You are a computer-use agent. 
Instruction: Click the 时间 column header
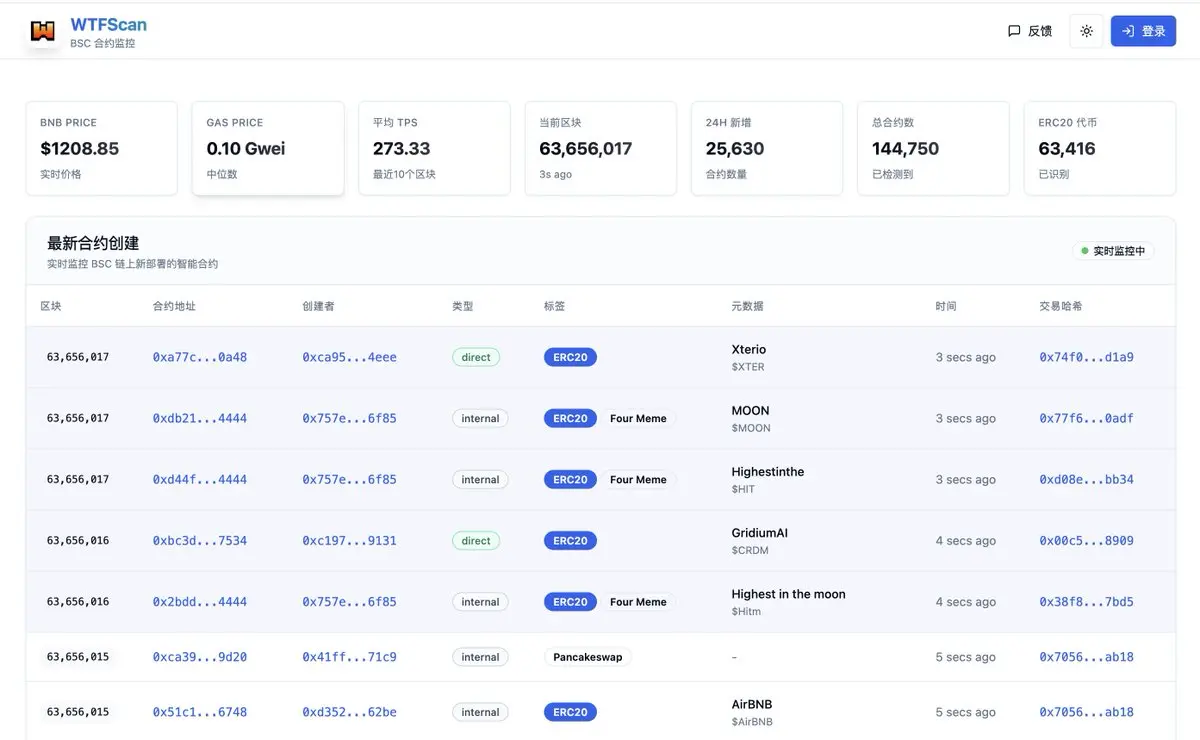945,306
